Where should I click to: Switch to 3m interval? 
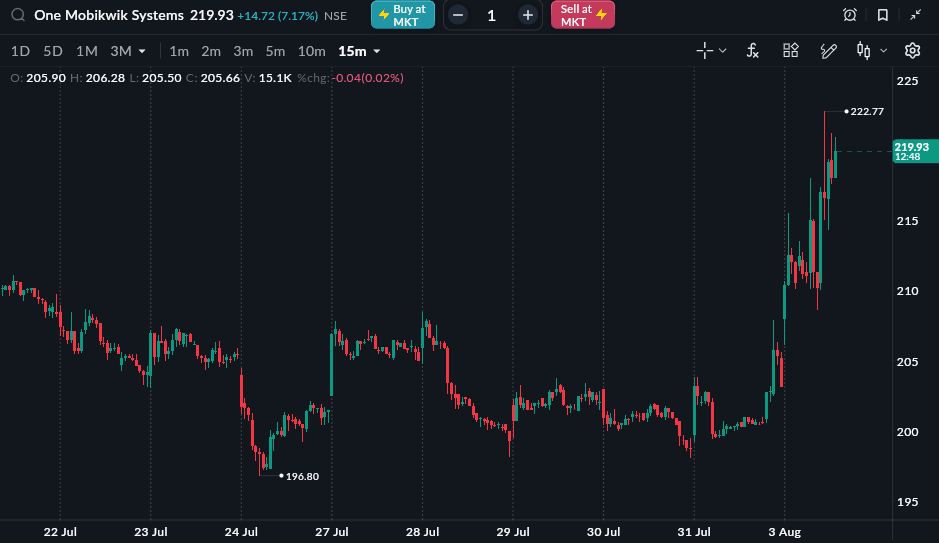click(243, 51)
